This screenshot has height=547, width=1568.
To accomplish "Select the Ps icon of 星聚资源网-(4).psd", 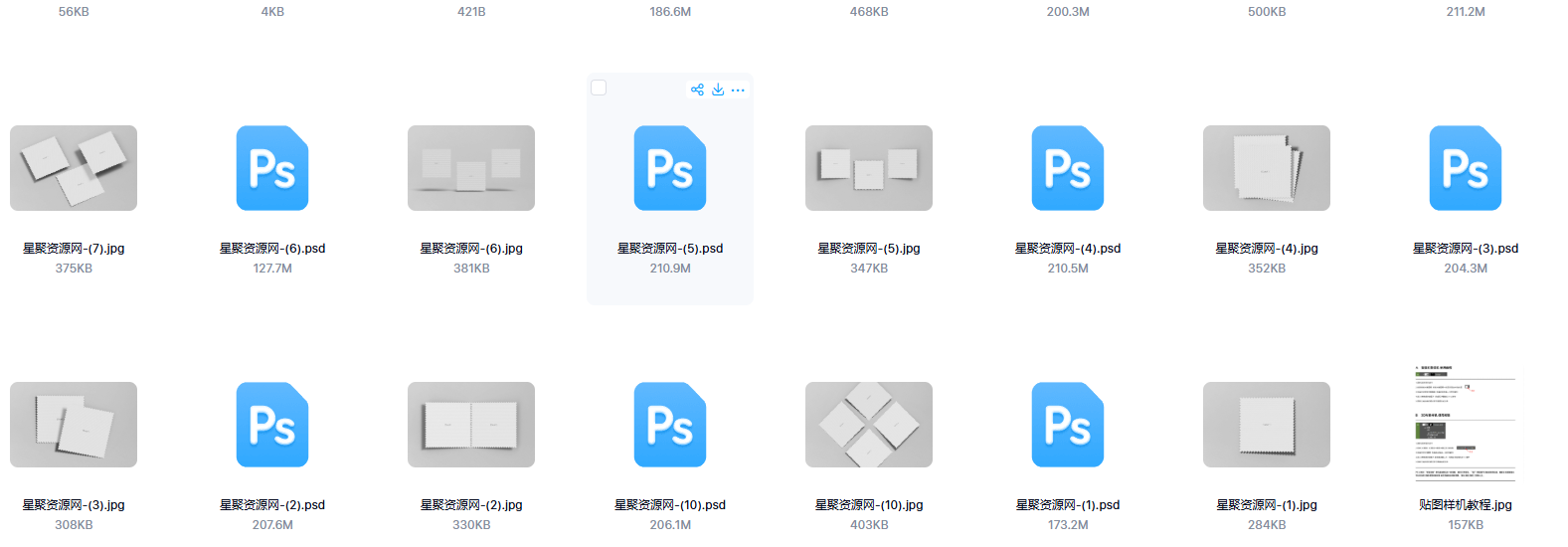I will tap(1068, 168).
